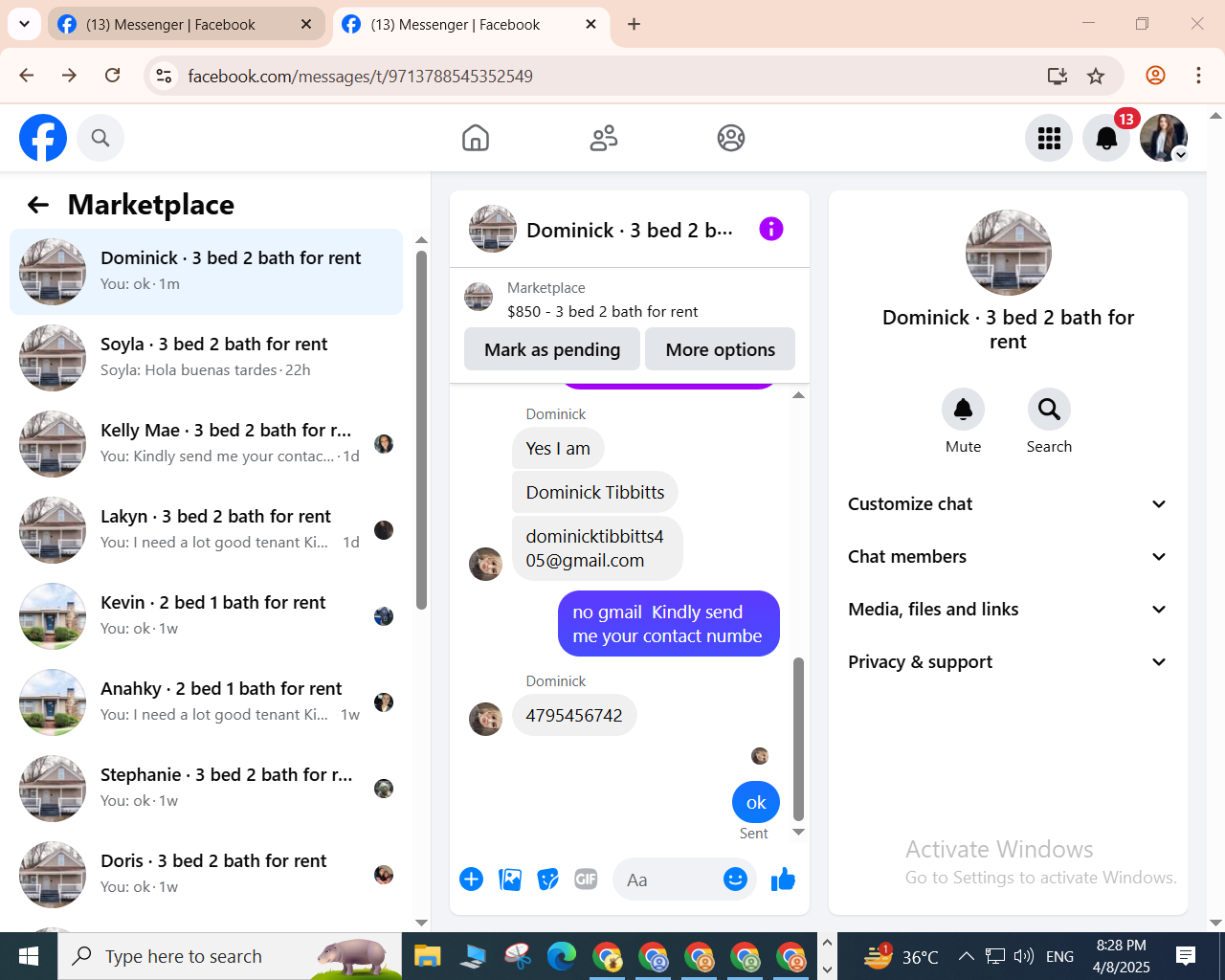Image resolution: width=1225 pixels, height=980 pixels.
Task: Open the notifications bell with badge 13
Action: (x=1106, y=138)
